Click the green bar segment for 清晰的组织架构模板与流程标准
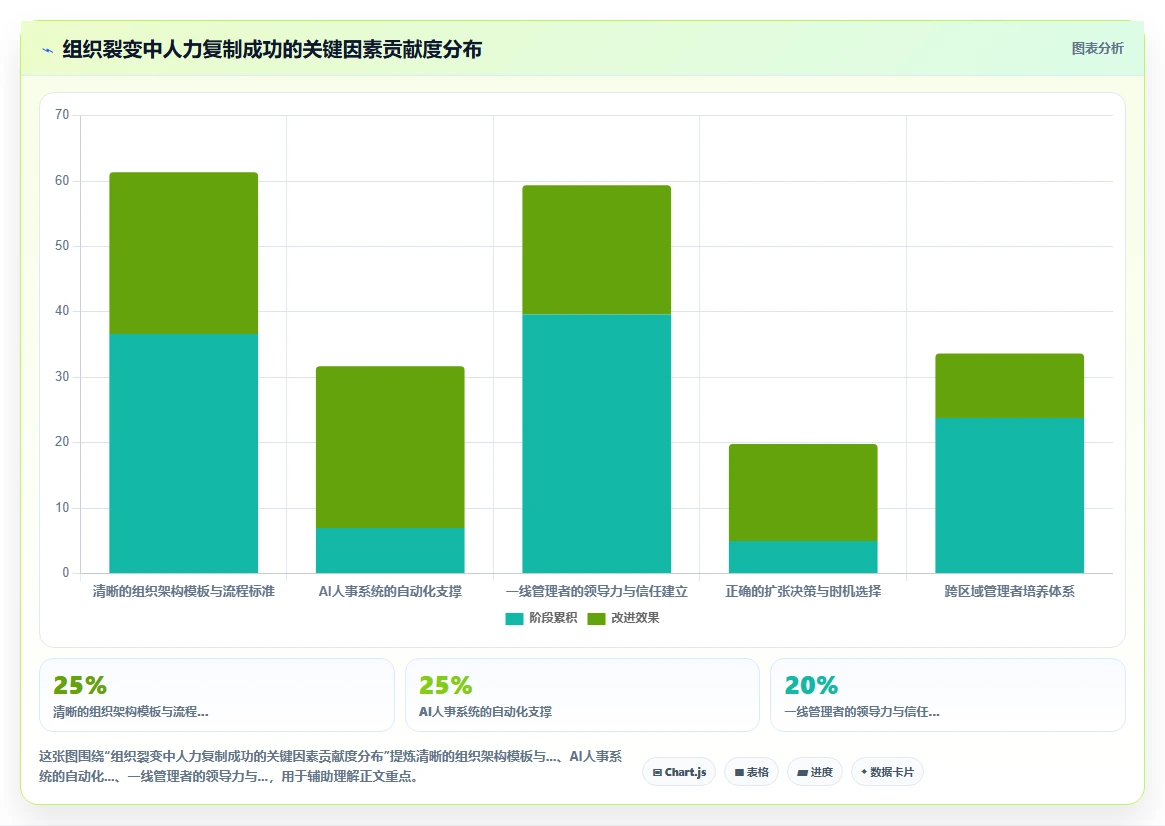The height and width of the screenshot is (826, 1165). point(184,253)
